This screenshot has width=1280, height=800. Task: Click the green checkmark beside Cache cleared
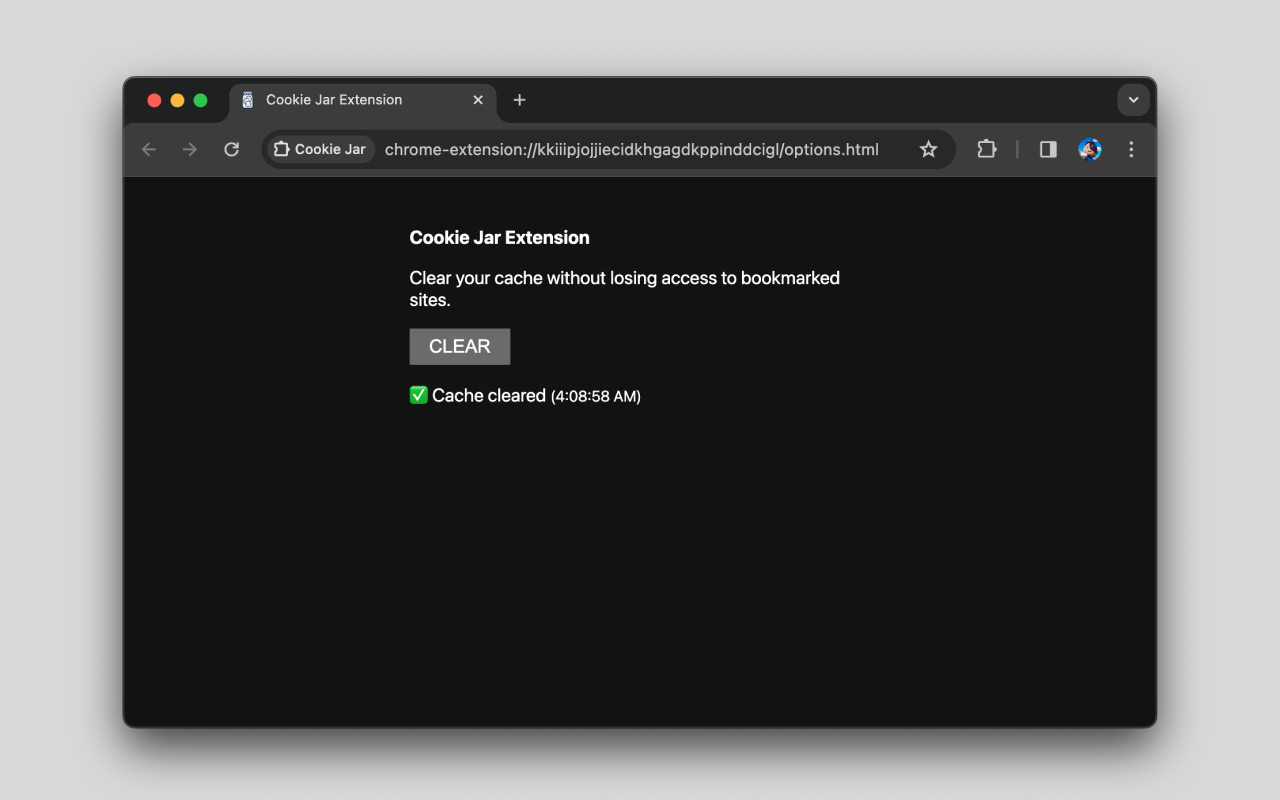(419, 395)
